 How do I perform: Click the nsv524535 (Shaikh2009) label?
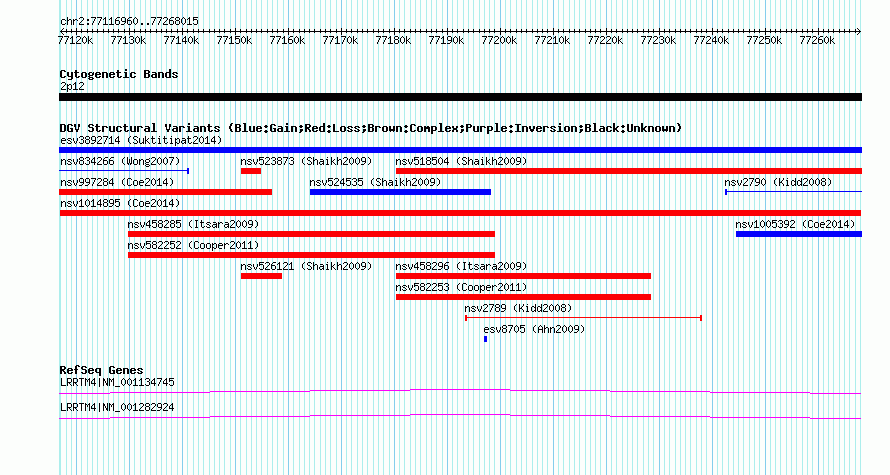click(375, 182)
